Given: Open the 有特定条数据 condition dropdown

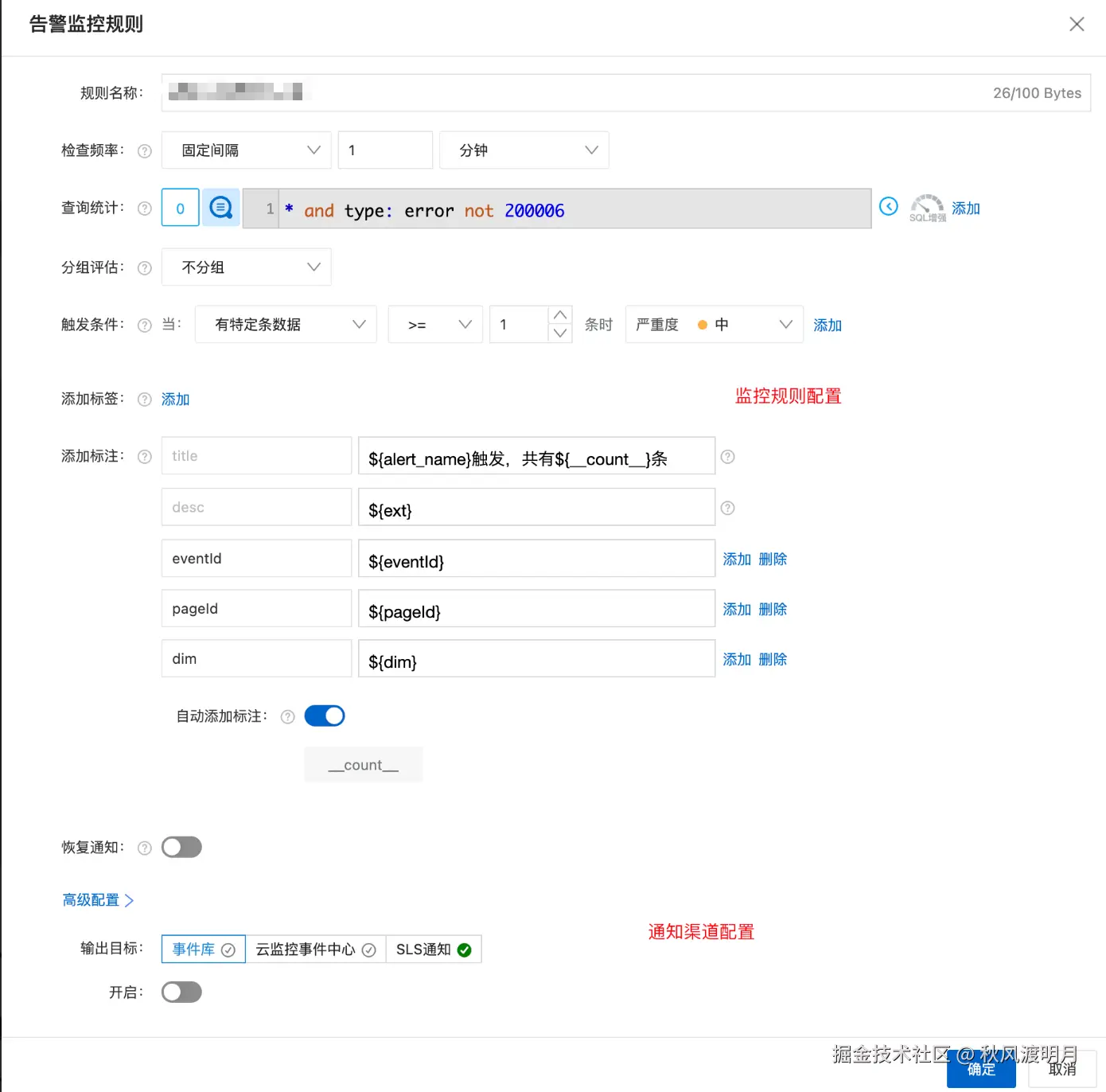Looking at the screenshot, I should 286,324.
